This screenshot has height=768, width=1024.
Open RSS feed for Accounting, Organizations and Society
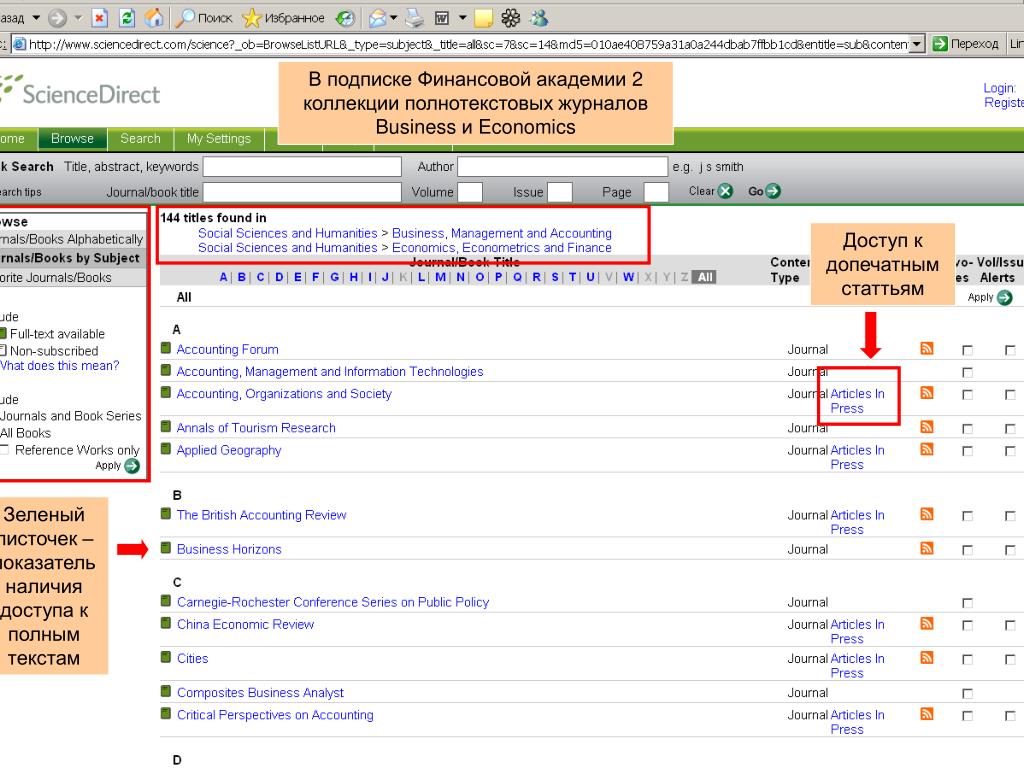coord(927,392)
